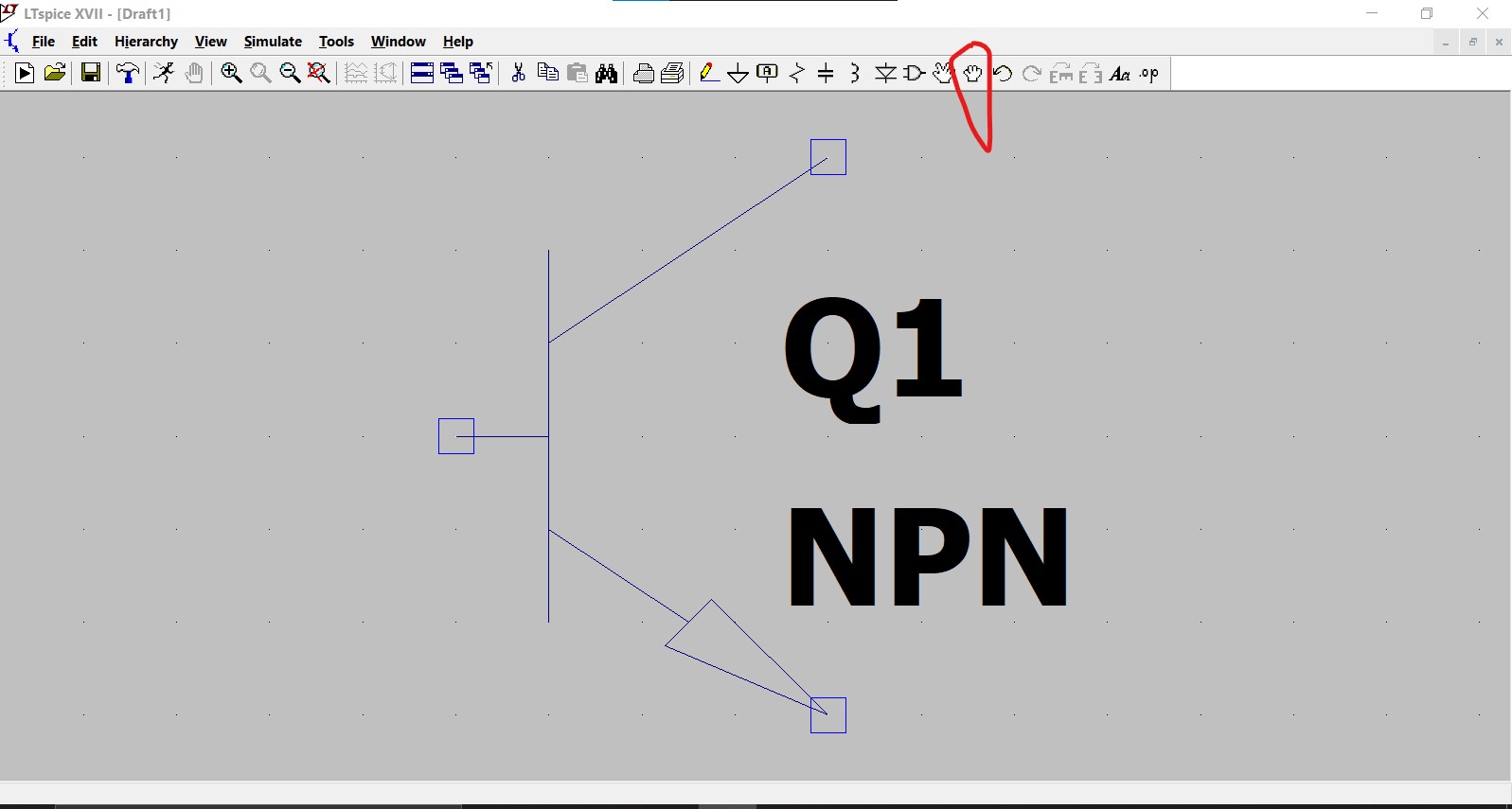Select the .op SPICE Directive tool
Screen dimensions: 1512x809
click(x=1149, y=74)
